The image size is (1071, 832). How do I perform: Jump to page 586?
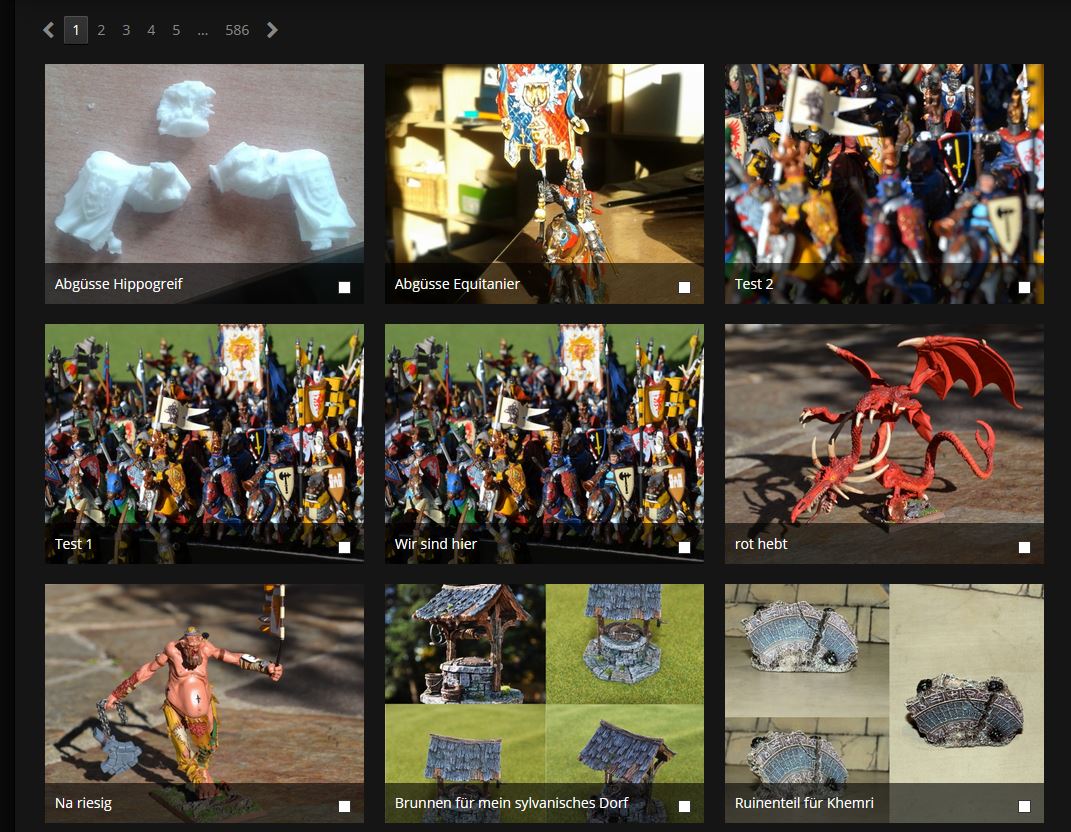tap(237, 30)
